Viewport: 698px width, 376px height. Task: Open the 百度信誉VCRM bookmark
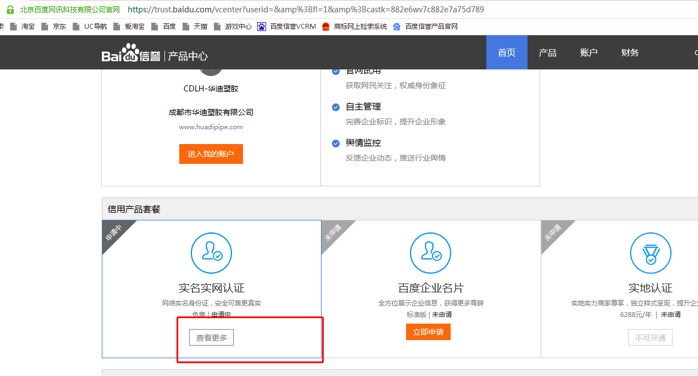click(287, 27)
